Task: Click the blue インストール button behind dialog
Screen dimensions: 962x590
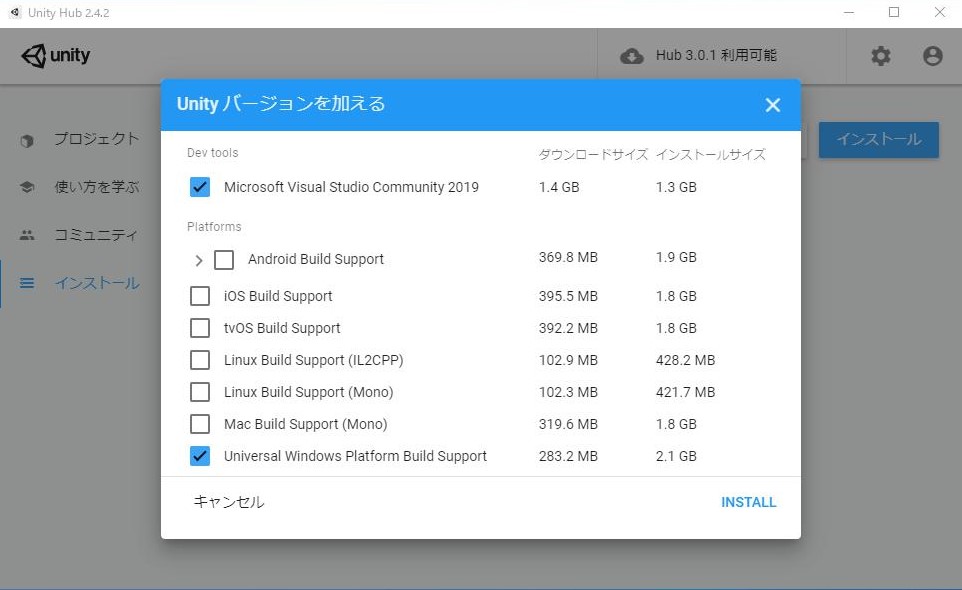Action: [x=879, y=140]
